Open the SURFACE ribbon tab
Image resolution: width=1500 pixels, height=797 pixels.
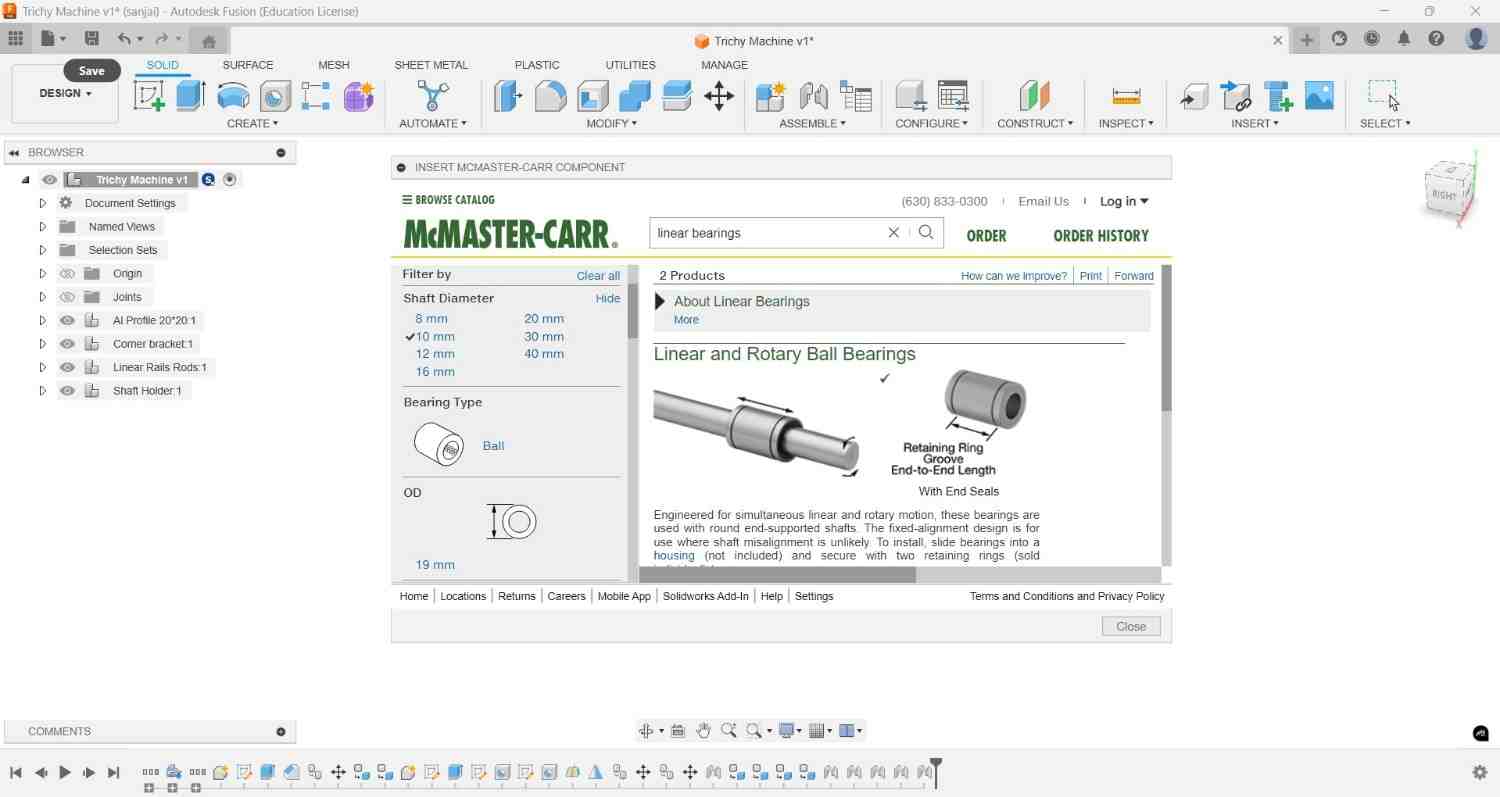247,64
